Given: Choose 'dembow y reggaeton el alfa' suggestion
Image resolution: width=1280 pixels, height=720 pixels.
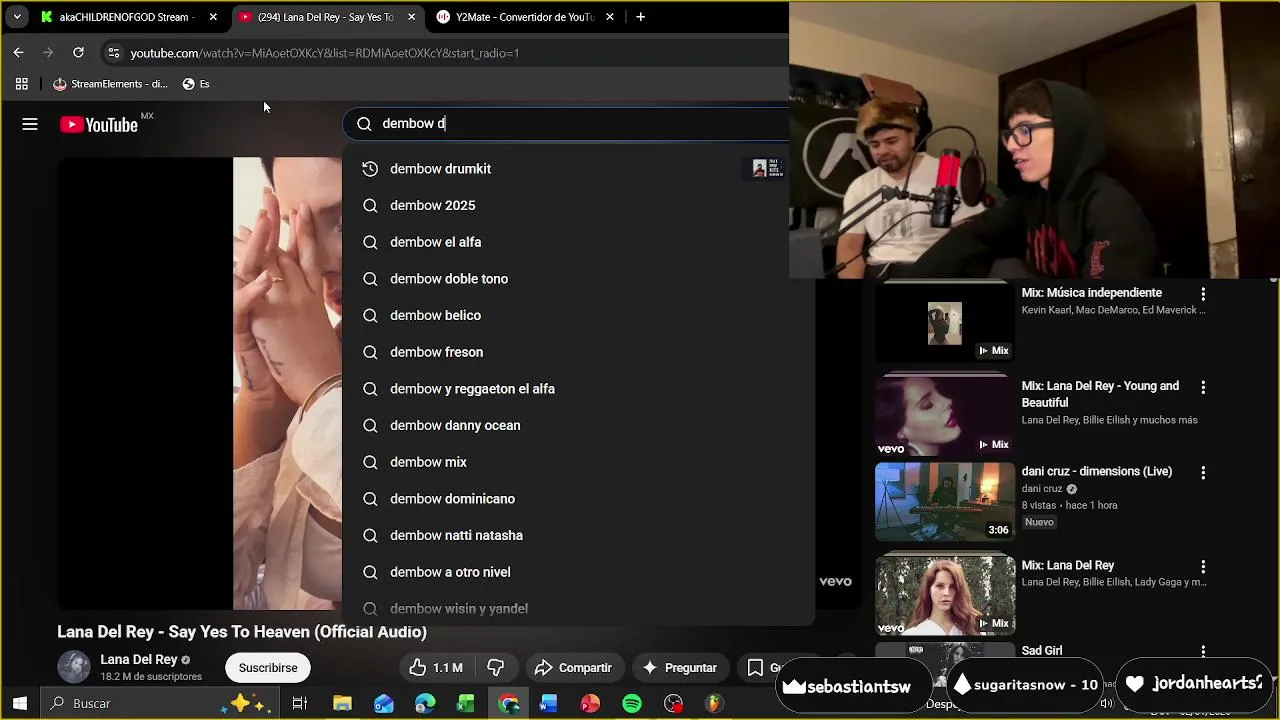Looking at the screenshot, I should tap(578, 389).
